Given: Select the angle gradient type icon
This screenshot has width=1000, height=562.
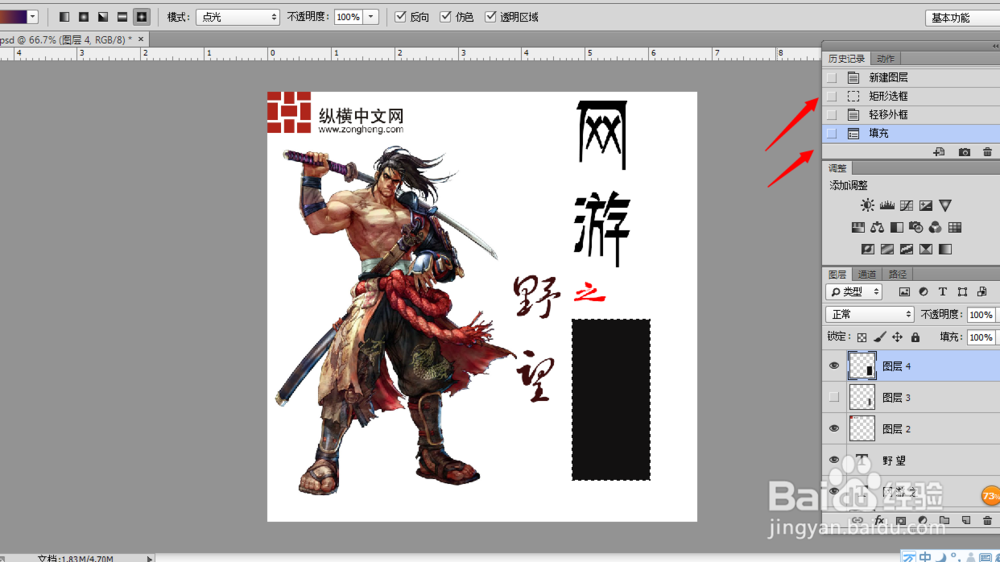Looking at the screenshot, I should (103, 17).
